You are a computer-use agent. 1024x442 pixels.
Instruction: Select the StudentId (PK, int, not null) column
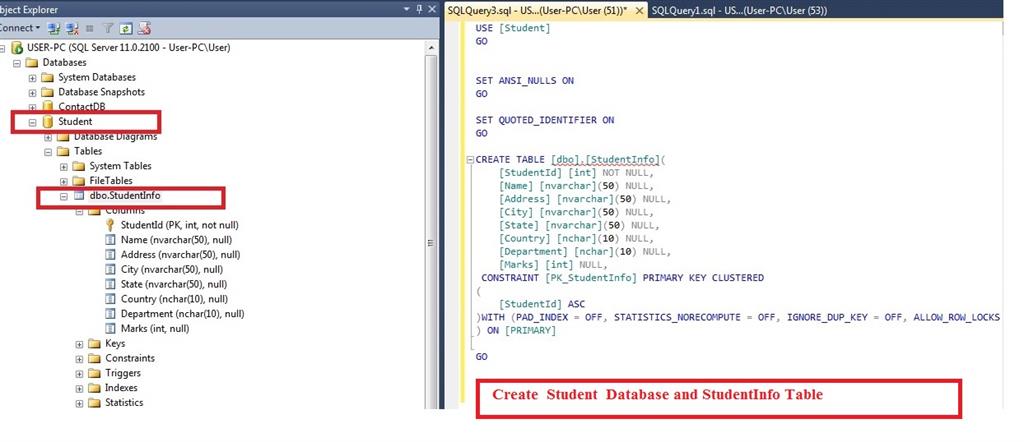pos(180,225)
